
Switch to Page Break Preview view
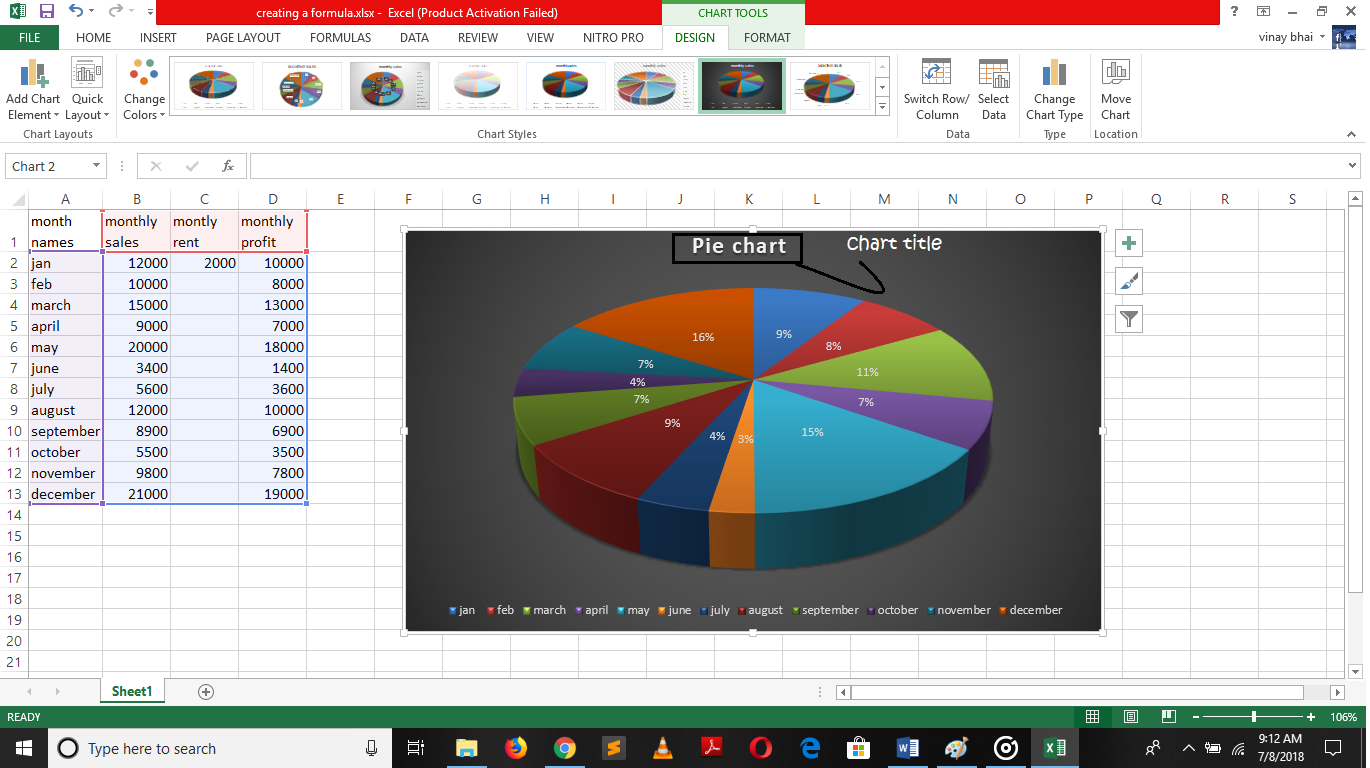click(1167, 717)
